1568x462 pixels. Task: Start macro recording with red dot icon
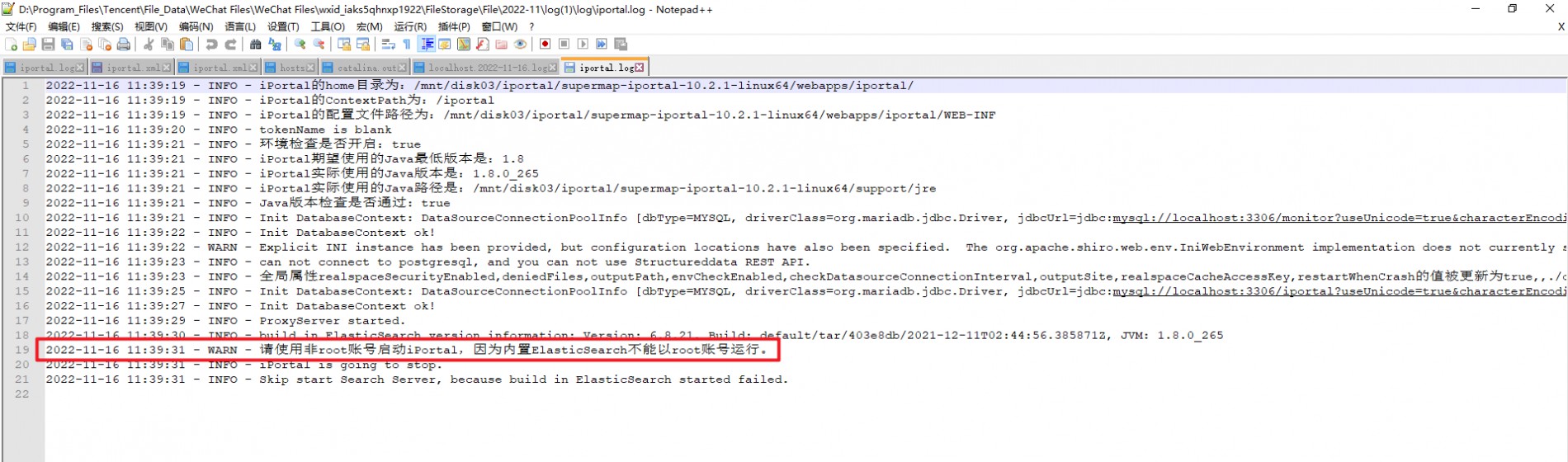tap(545, 45)
